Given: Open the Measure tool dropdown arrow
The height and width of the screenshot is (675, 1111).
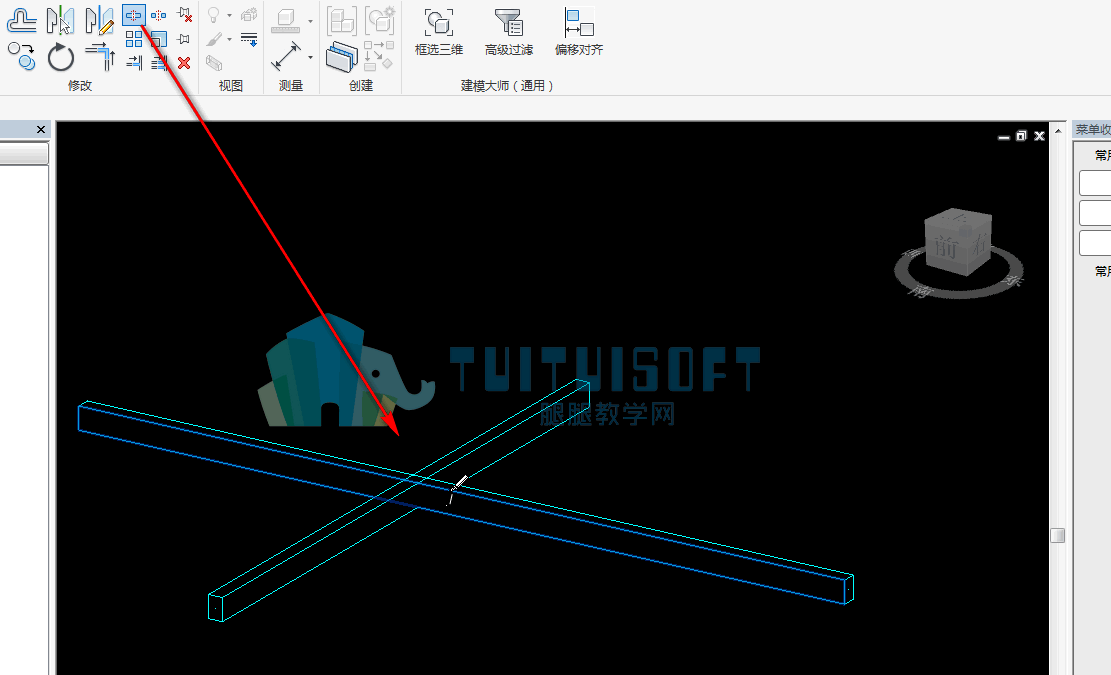Looking at the screenshot, I should pyautogui.click(x=310, y=21).
